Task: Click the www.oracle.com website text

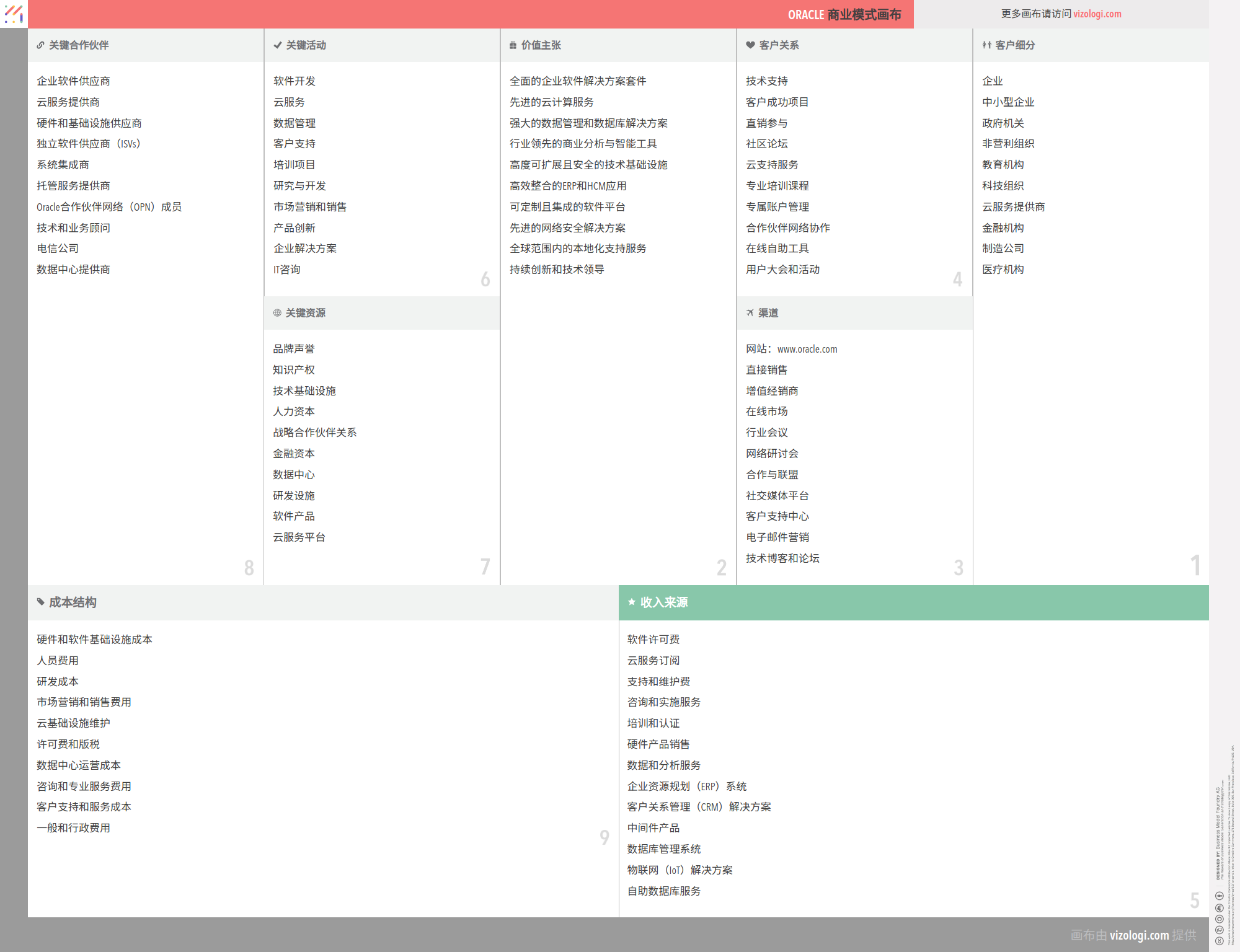Action: 807,350
